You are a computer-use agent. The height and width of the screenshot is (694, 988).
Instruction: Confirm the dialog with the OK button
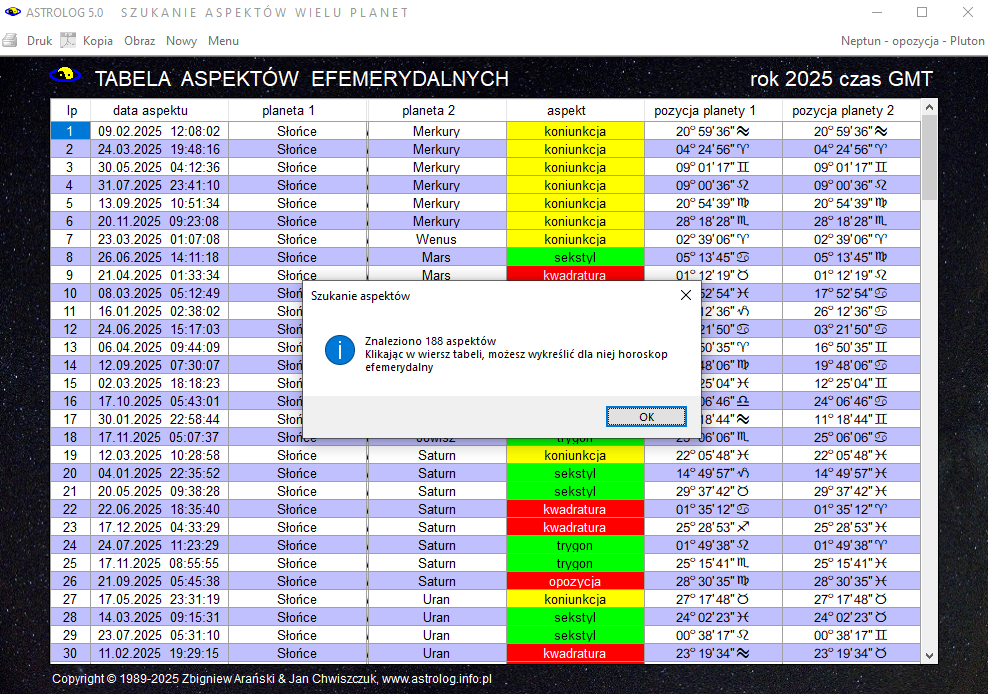point(646,416)
